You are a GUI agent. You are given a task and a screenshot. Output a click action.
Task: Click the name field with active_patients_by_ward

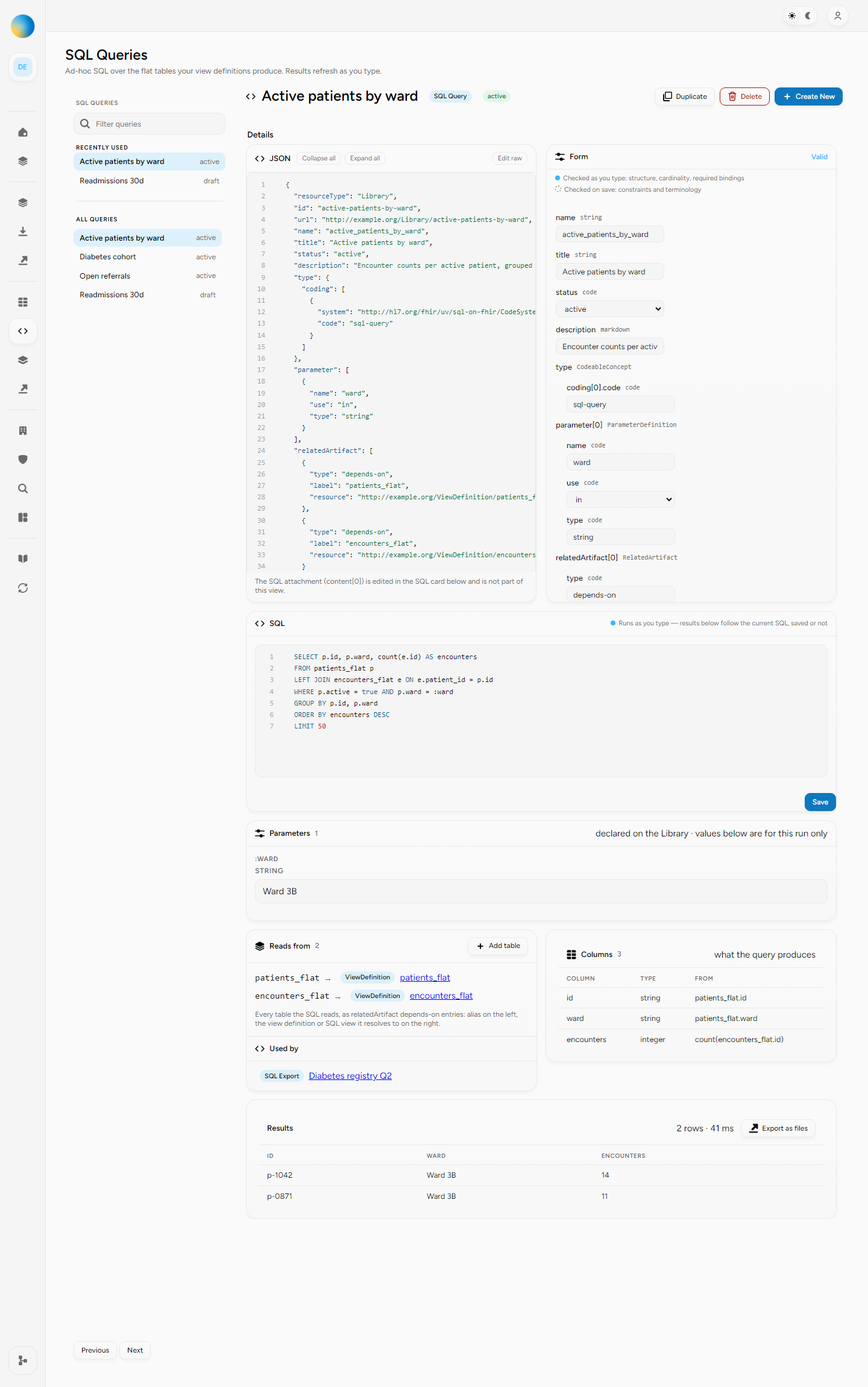tap(609, 235)
